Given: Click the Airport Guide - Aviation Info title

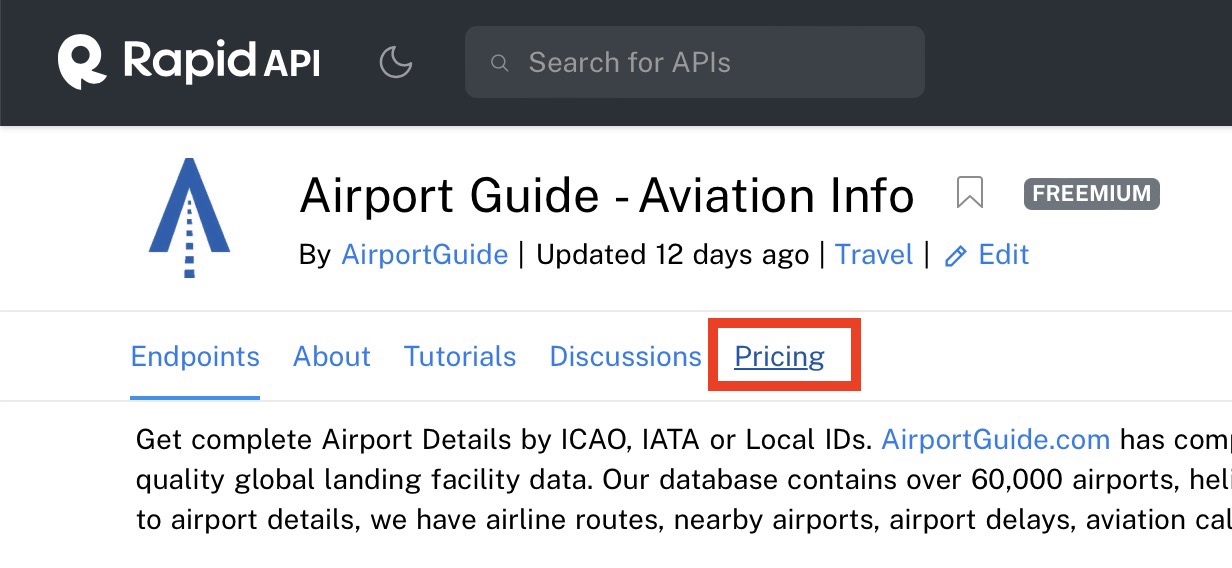Looking at the screenshot, I should [x=606, y=196].
